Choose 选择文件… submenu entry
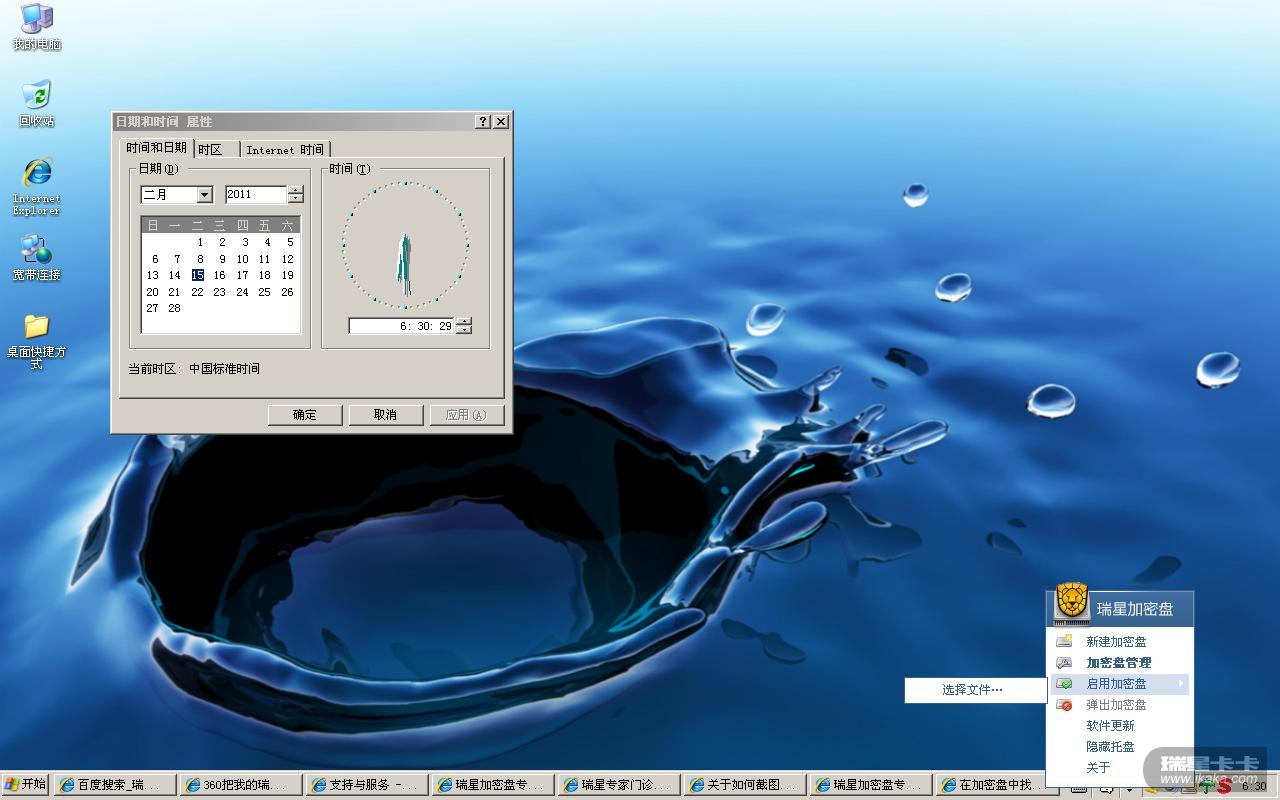Viewport: 1280px width, 800px height. click(x=972, y=690)
